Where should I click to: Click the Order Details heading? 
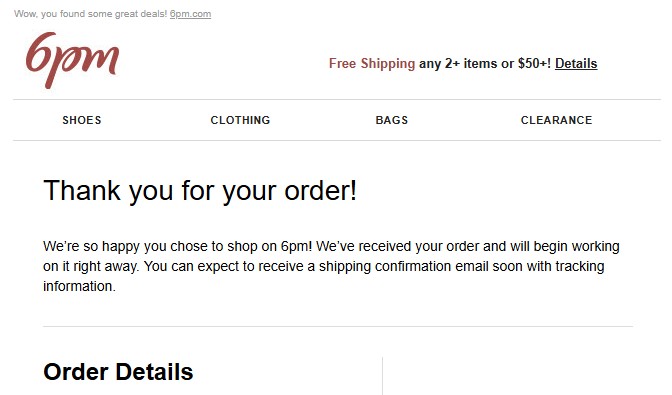tap(118, 371)
